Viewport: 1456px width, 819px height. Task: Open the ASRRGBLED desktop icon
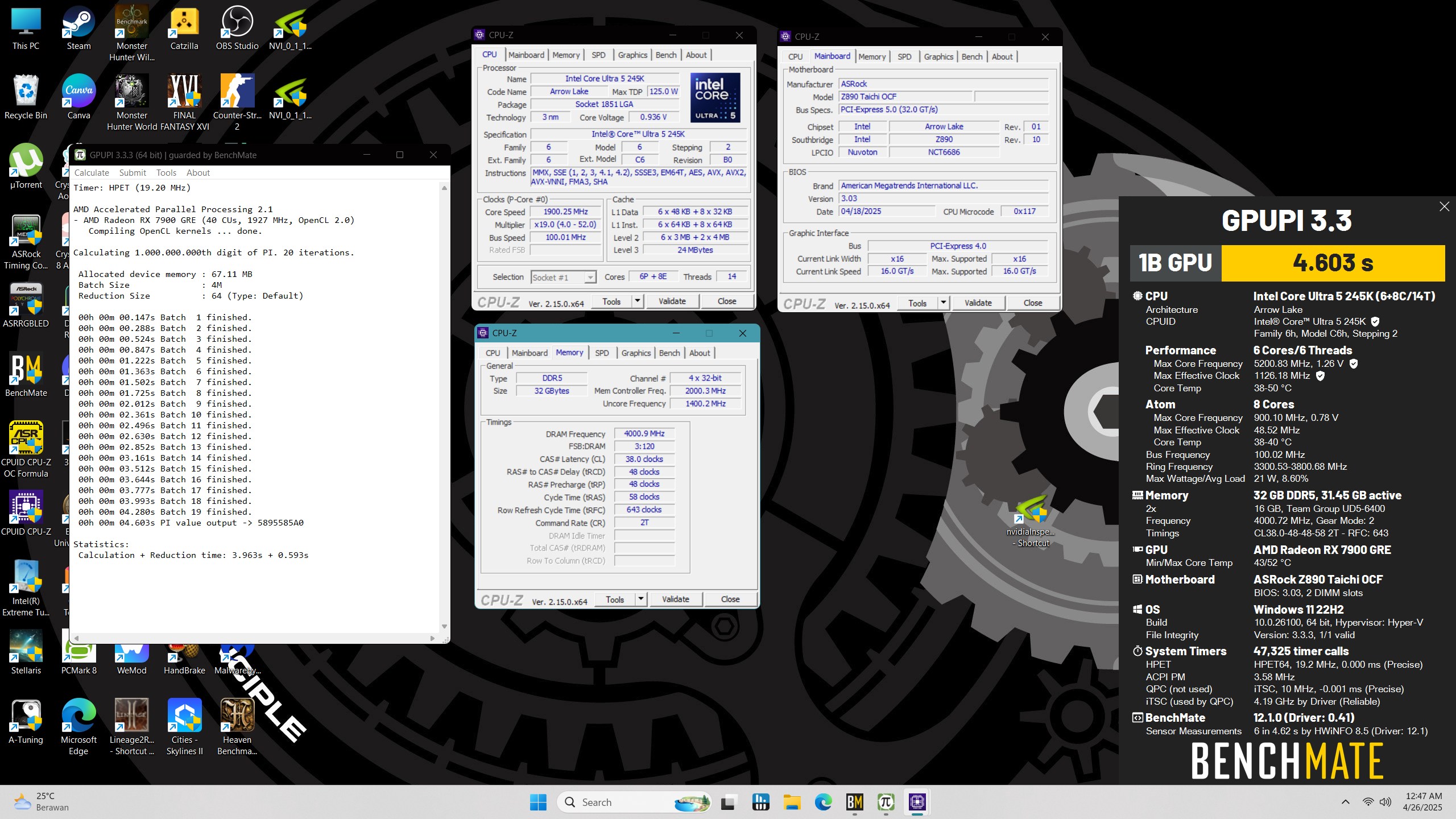26,306
